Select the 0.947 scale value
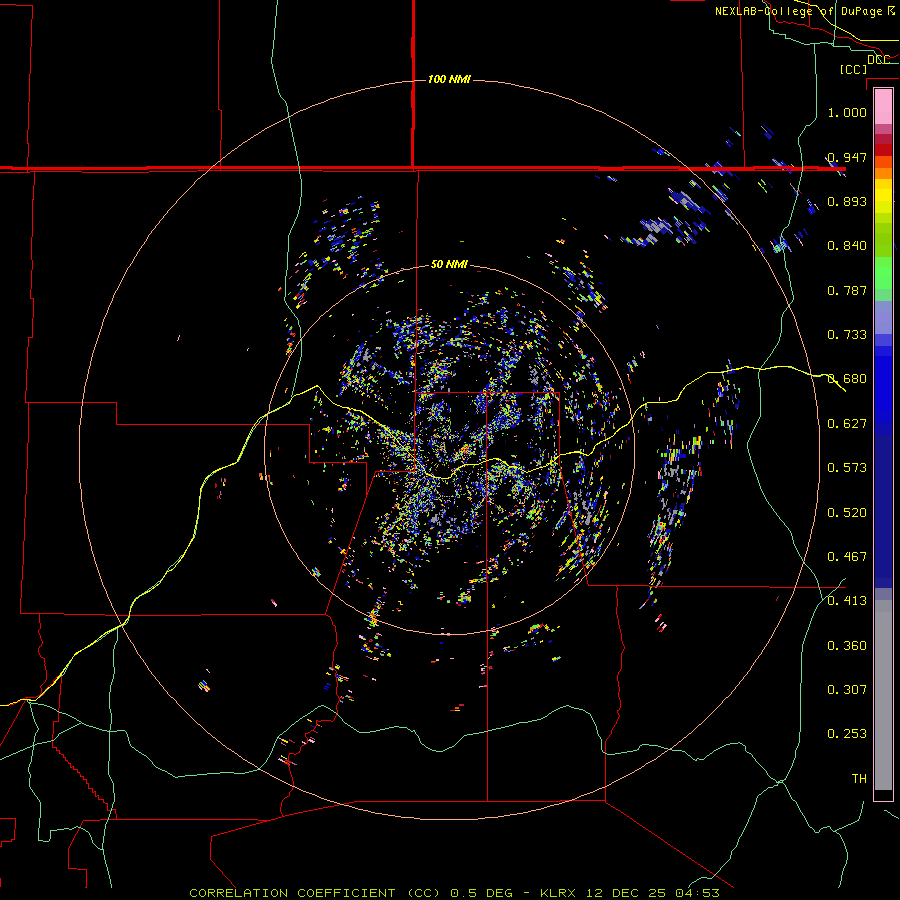Screen dimensions: 900x900 [x=847, y=157]
